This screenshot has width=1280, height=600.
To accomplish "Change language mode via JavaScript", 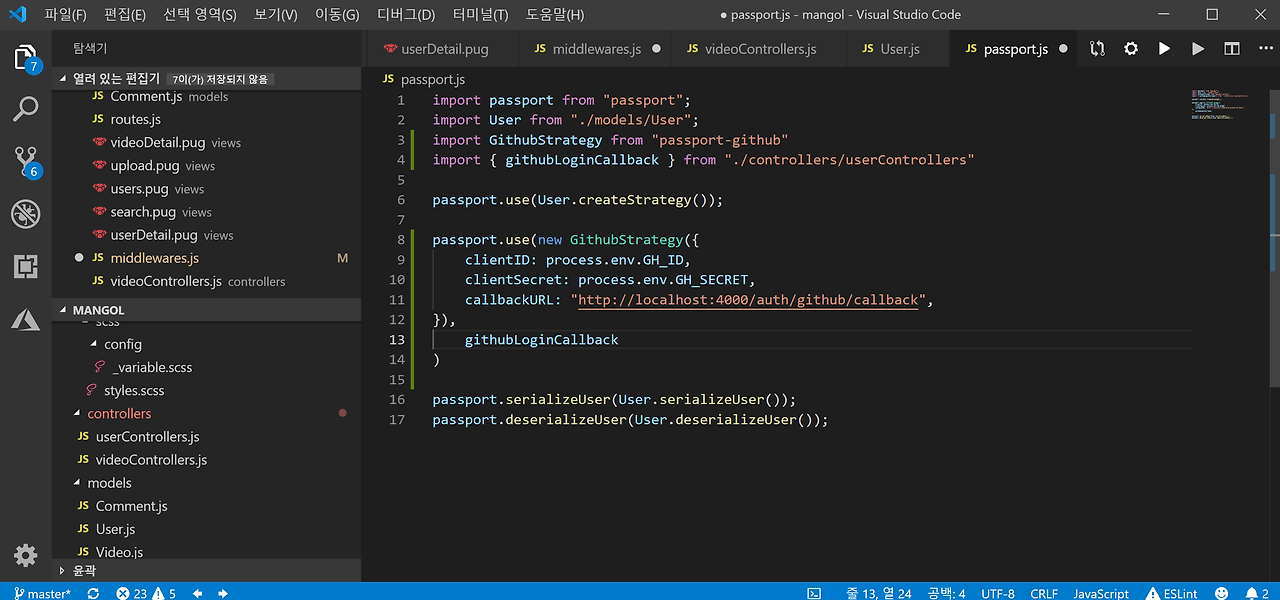I will (x=1101, y=593).
